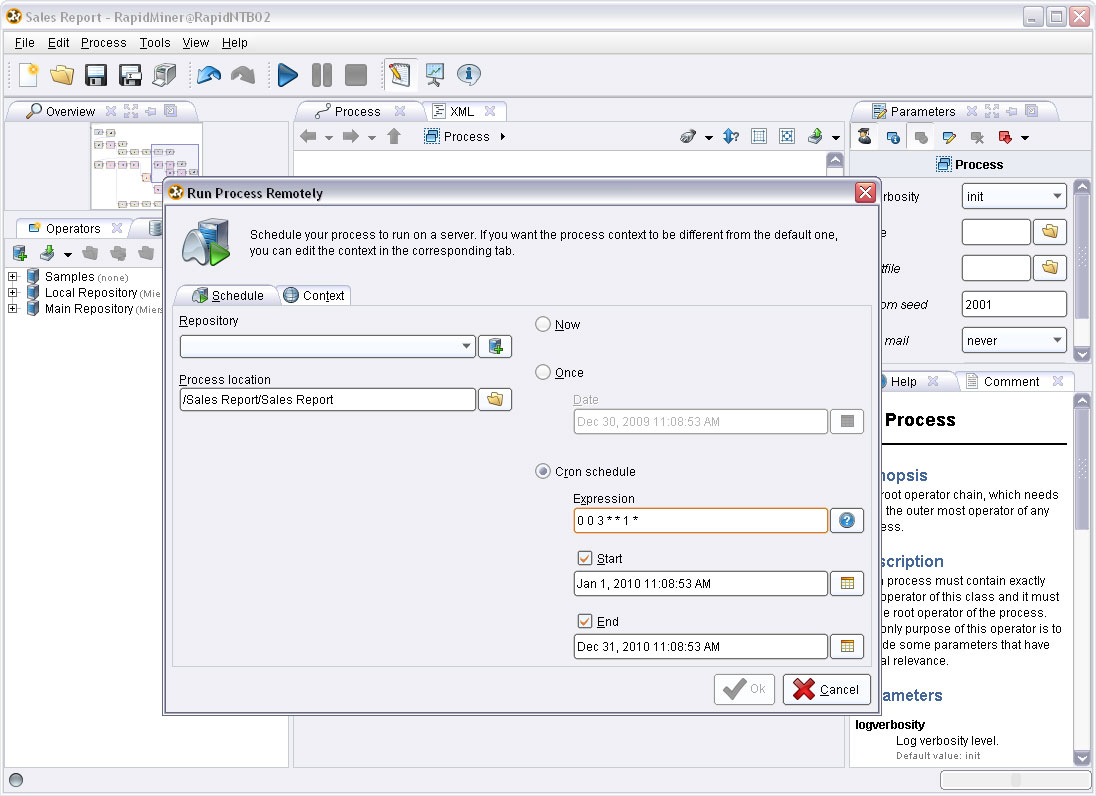1096x796 pixels.
Task: Click the Stop process toolbar icon
Action: (355, 75)
